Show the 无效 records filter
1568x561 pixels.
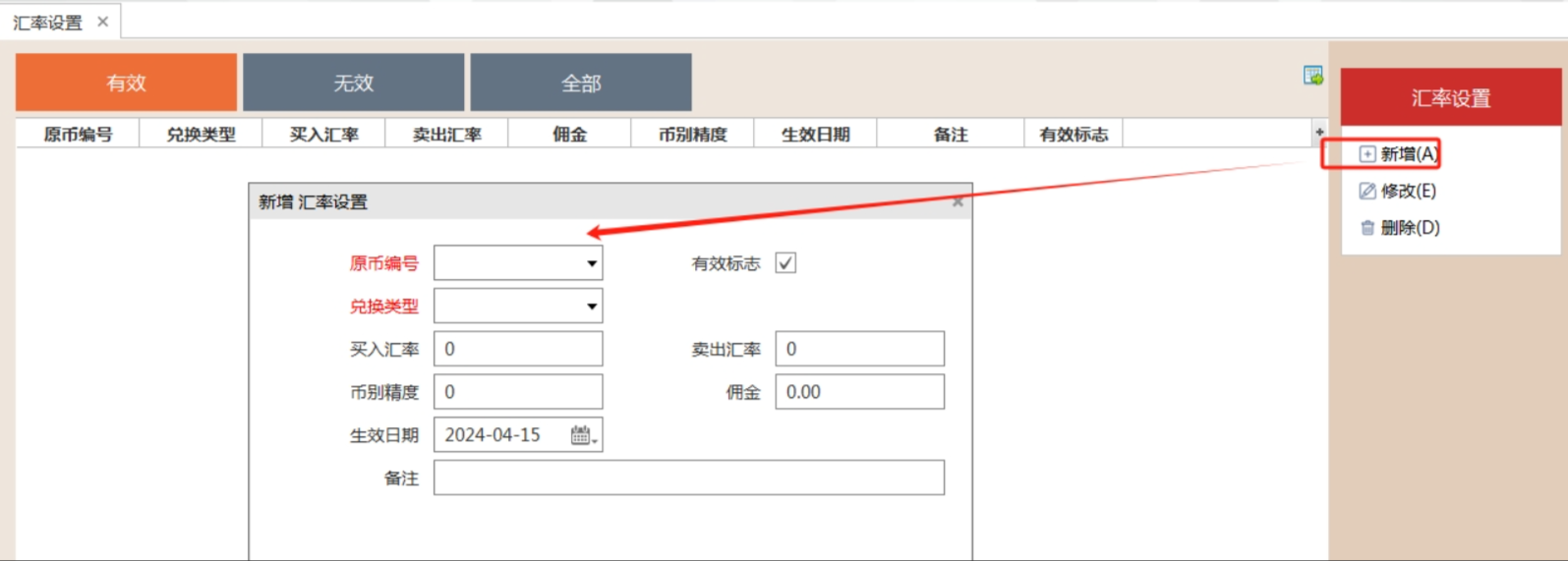(353, 83)
